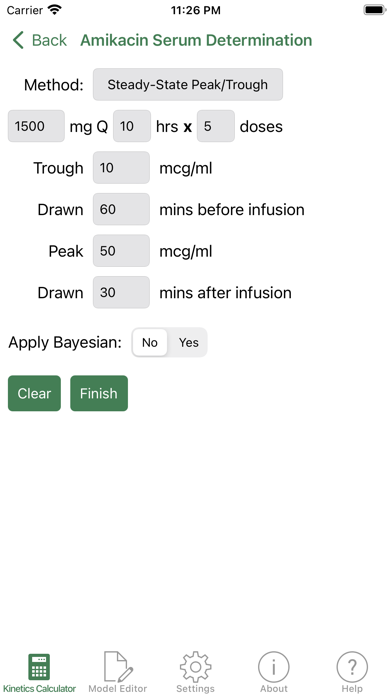Screen dimensions: 392x696
Task: Select the Peak concentration field
Action: (121, 251)
